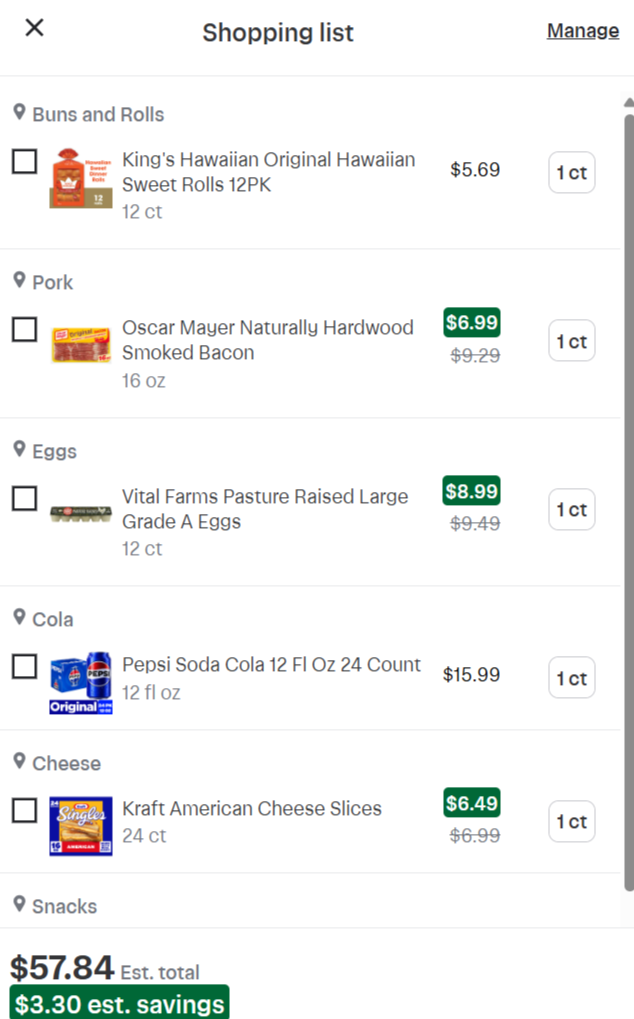Click the $3.30 est. savings badge
This screenshot has height=1019, width=634.
coord(119,1003)
